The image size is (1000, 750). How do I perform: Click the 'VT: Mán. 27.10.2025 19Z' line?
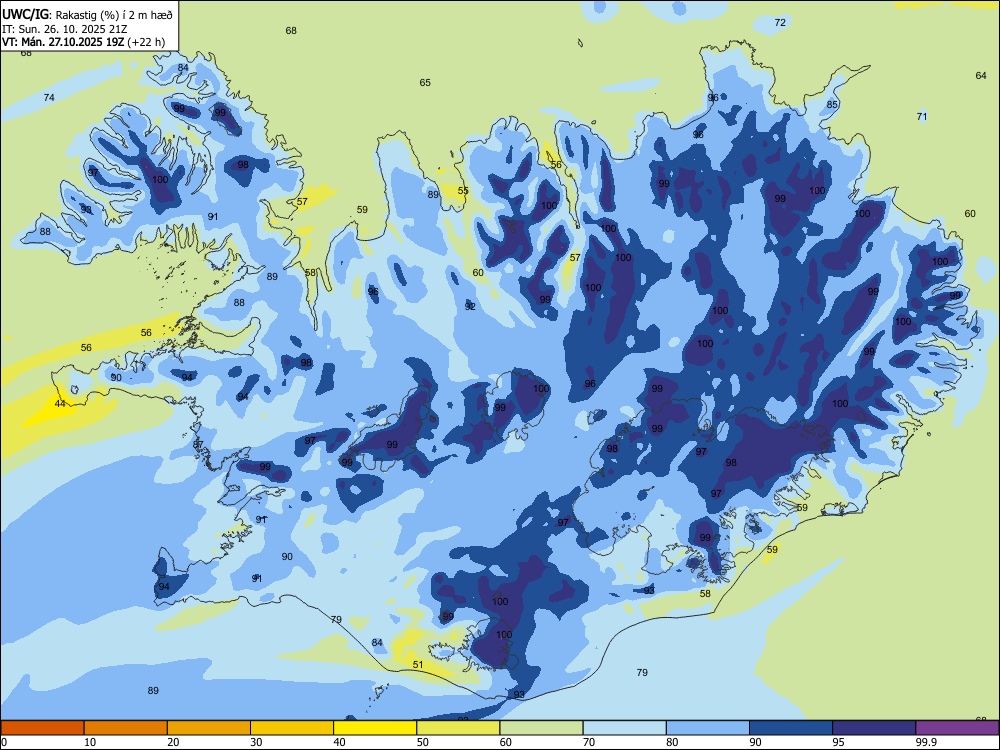point(64,42)
